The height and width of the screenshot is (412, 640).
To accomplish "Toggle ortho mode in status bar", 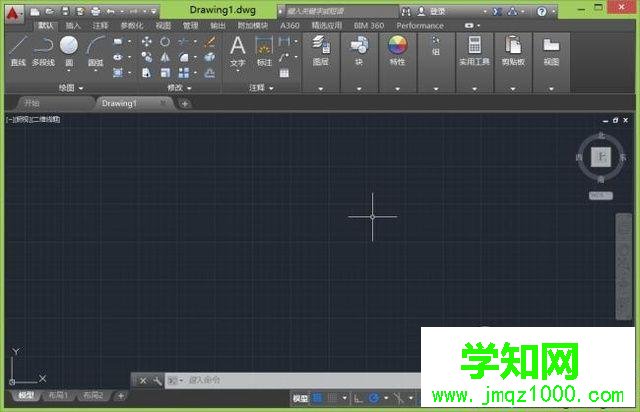I will pyautogui.click(x=358, y=398).
